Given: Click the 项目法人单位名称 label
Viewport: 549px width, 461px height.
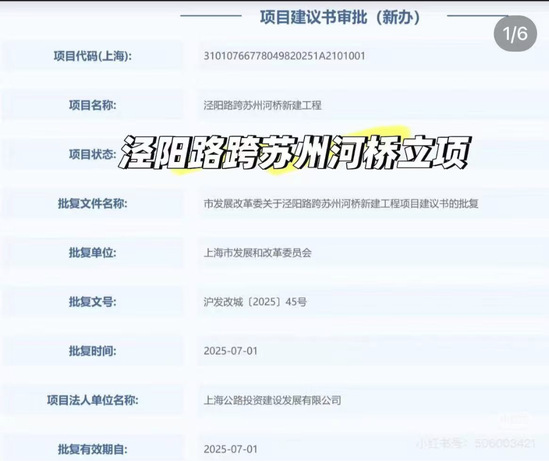Looking at the screenshot, I should tap(93, 400).
